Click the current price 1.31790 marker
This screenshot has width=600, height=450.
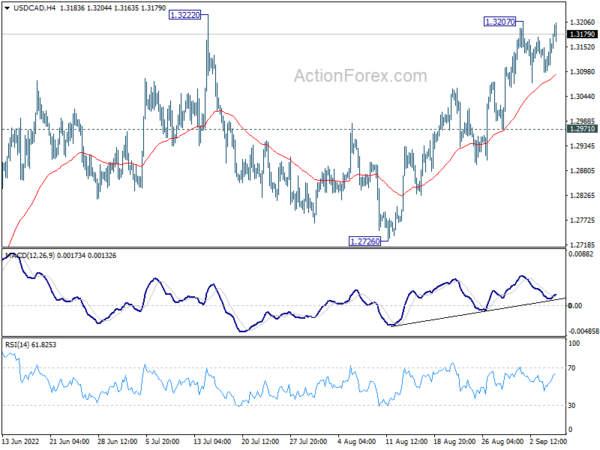pos(582,34)
